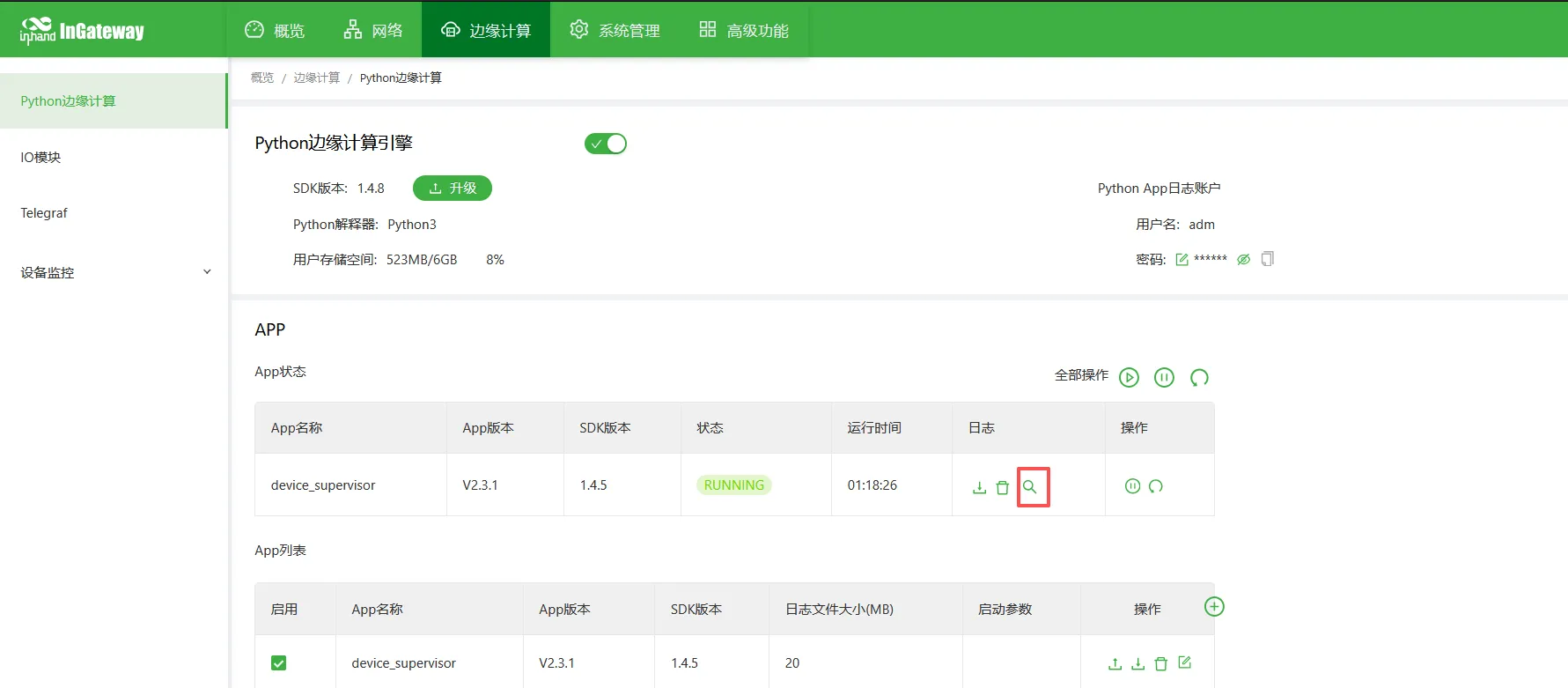Image resolution: width=1568 pixels, height=688 pixels.
Task: Click device_supervisor name in App列表 table
Action: (x=404, y=663)
